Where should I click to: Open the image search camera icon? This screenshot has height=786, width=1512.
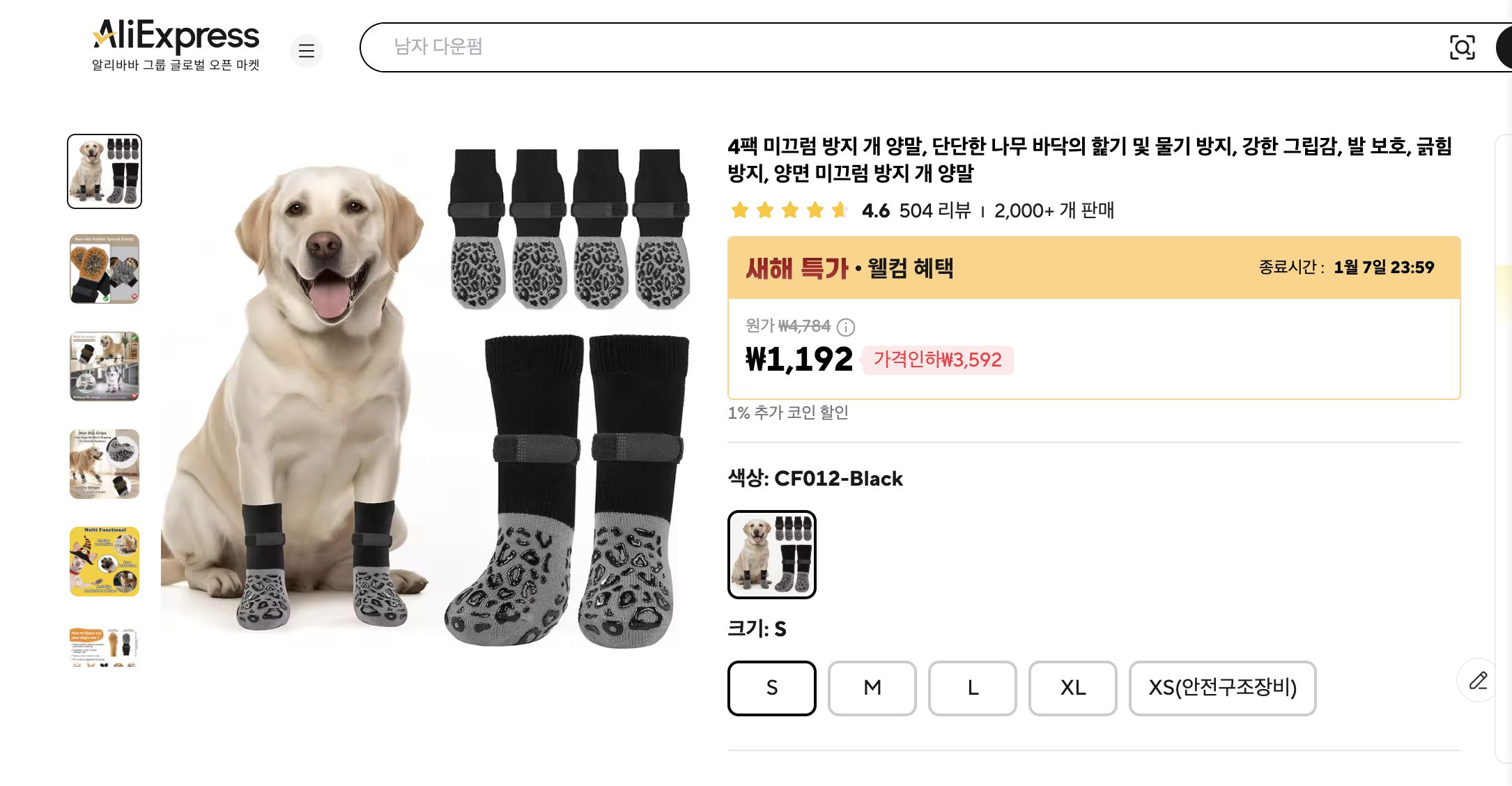click(x=1463, y=47)
